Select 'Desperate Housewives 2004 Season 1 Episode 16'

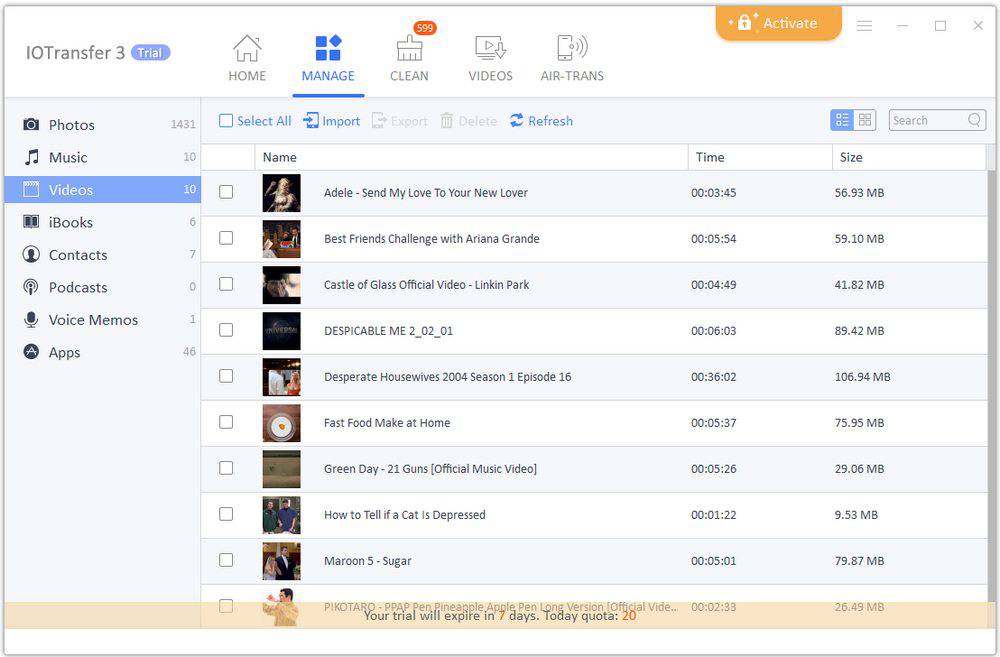coord(448,376)
